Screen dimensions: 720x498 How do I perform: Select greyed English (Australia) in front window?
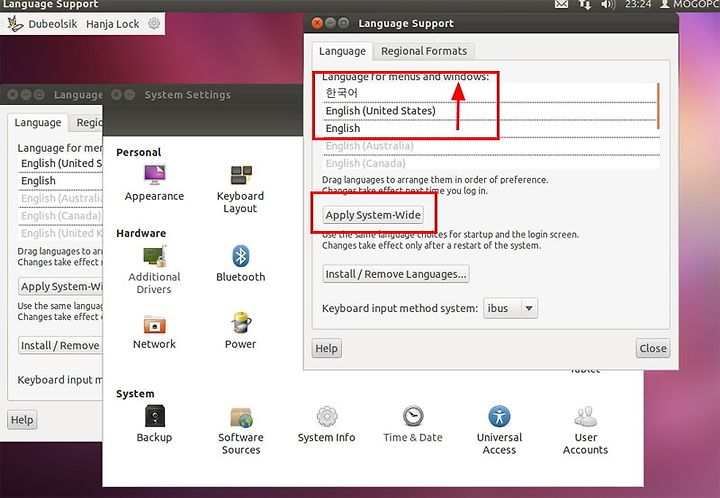pyautogui.click(x=489, y=146)
